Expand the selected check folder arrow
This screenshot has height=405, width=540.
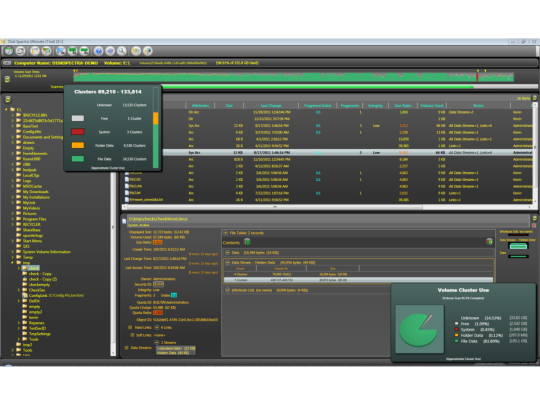(19, 268)
